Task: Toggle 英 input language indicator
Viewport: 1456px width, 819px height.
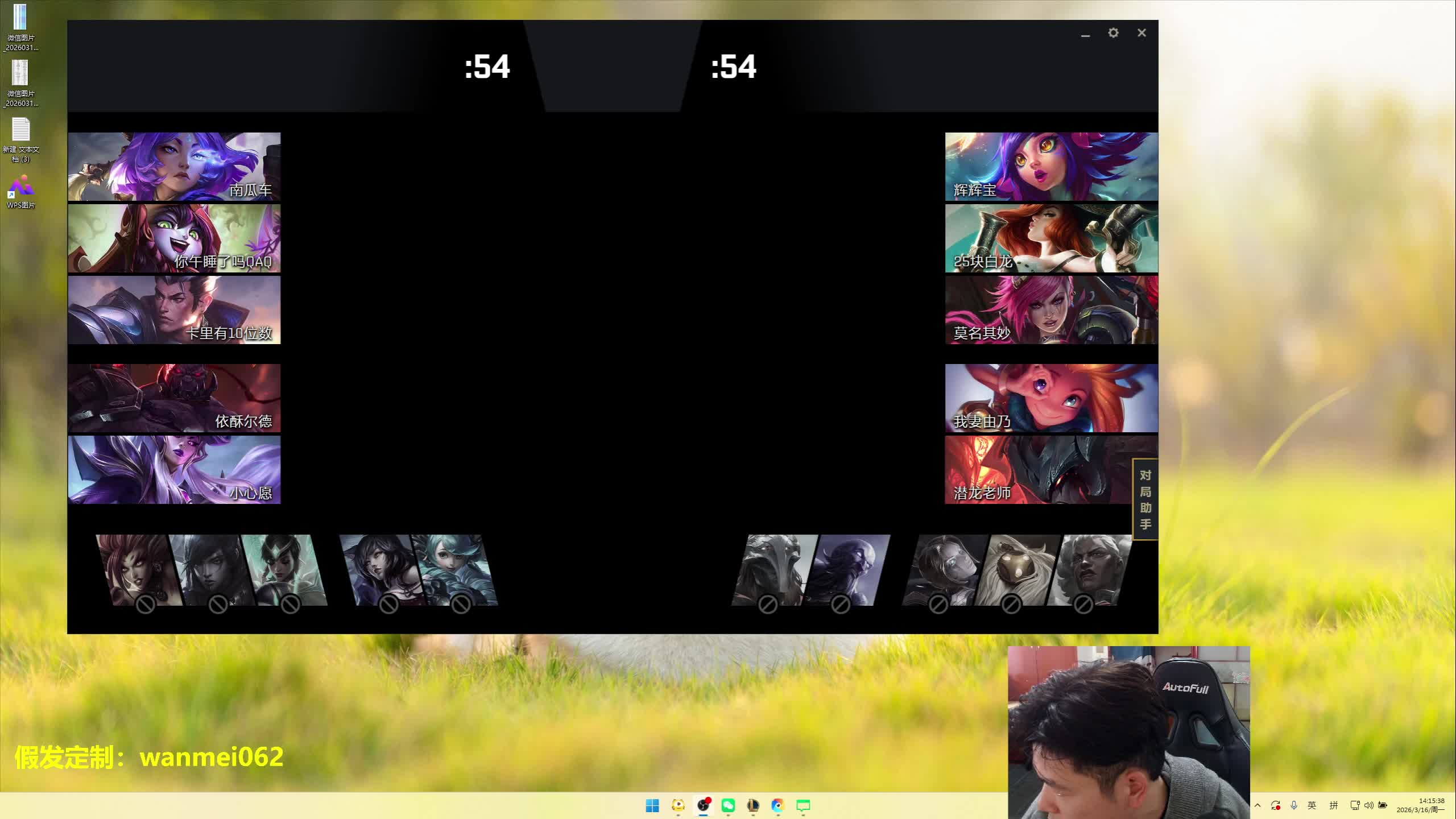Action: [1312, 805]
